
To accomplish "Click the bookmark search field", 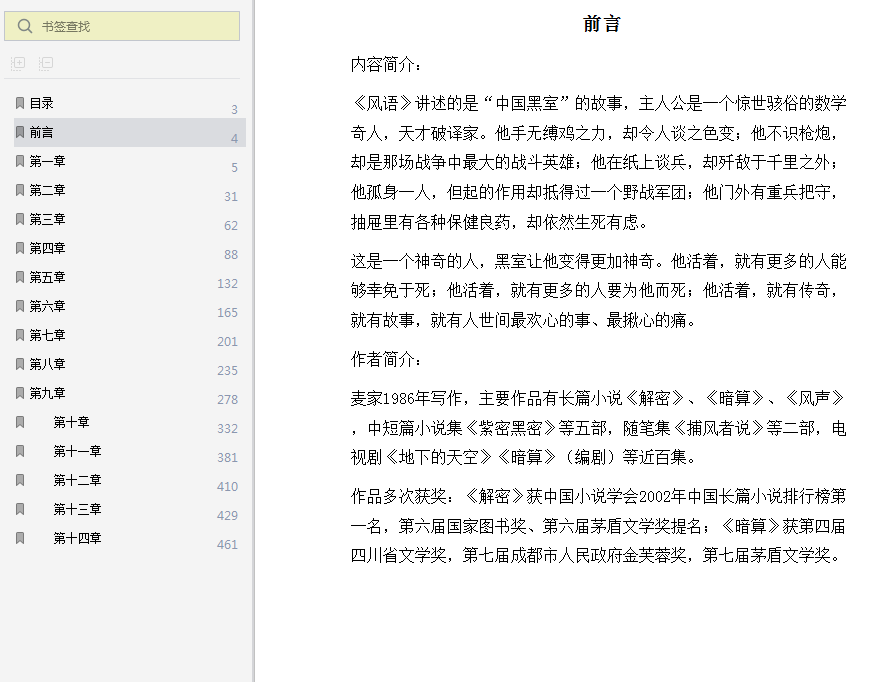I will [x=122, y=26].
